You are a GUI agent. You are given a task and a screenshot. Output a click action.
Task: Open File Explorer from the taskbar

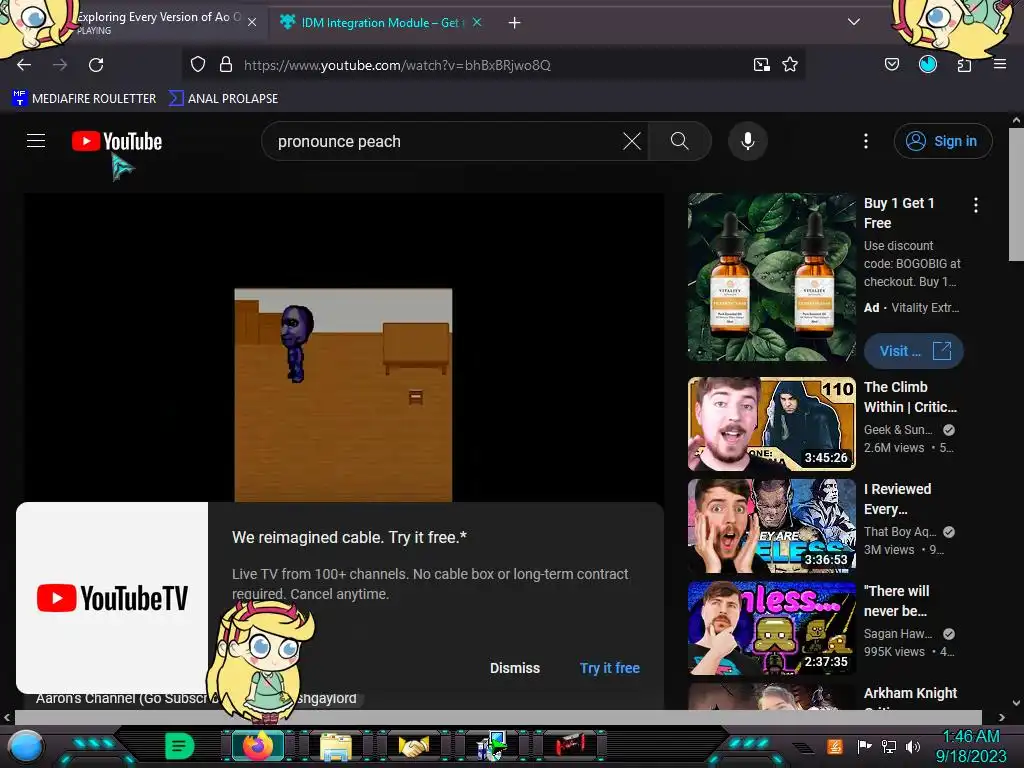(x=336, y=746)
